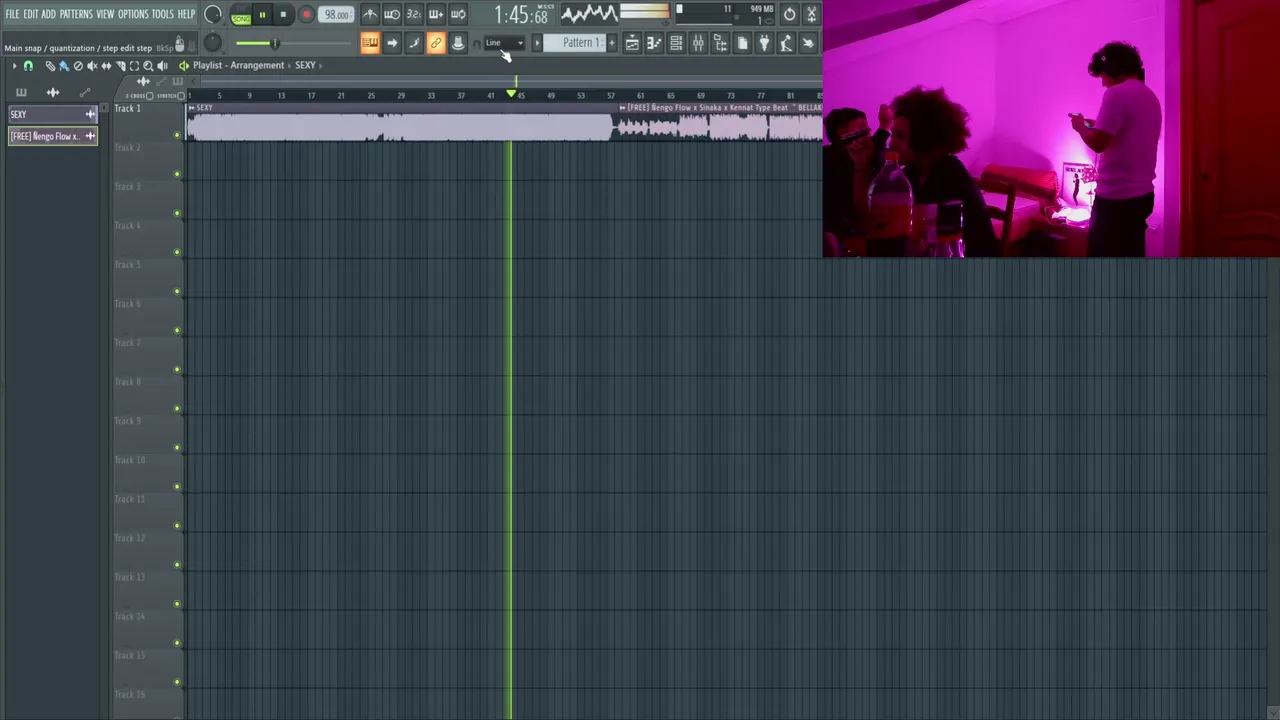The height and width of the screenshot is (720, 1280).
Task: Toggle playlist snap magnet icon
Action: [28, 66]
